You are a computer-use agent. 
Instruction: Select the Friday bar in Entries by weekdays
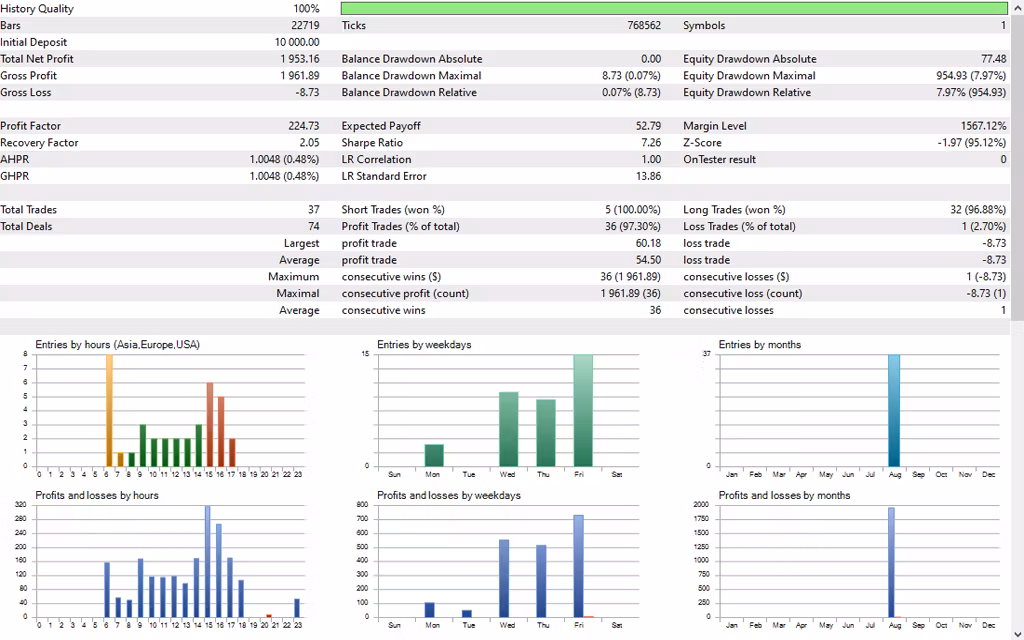pyautogui.click(x=582, y=410)
